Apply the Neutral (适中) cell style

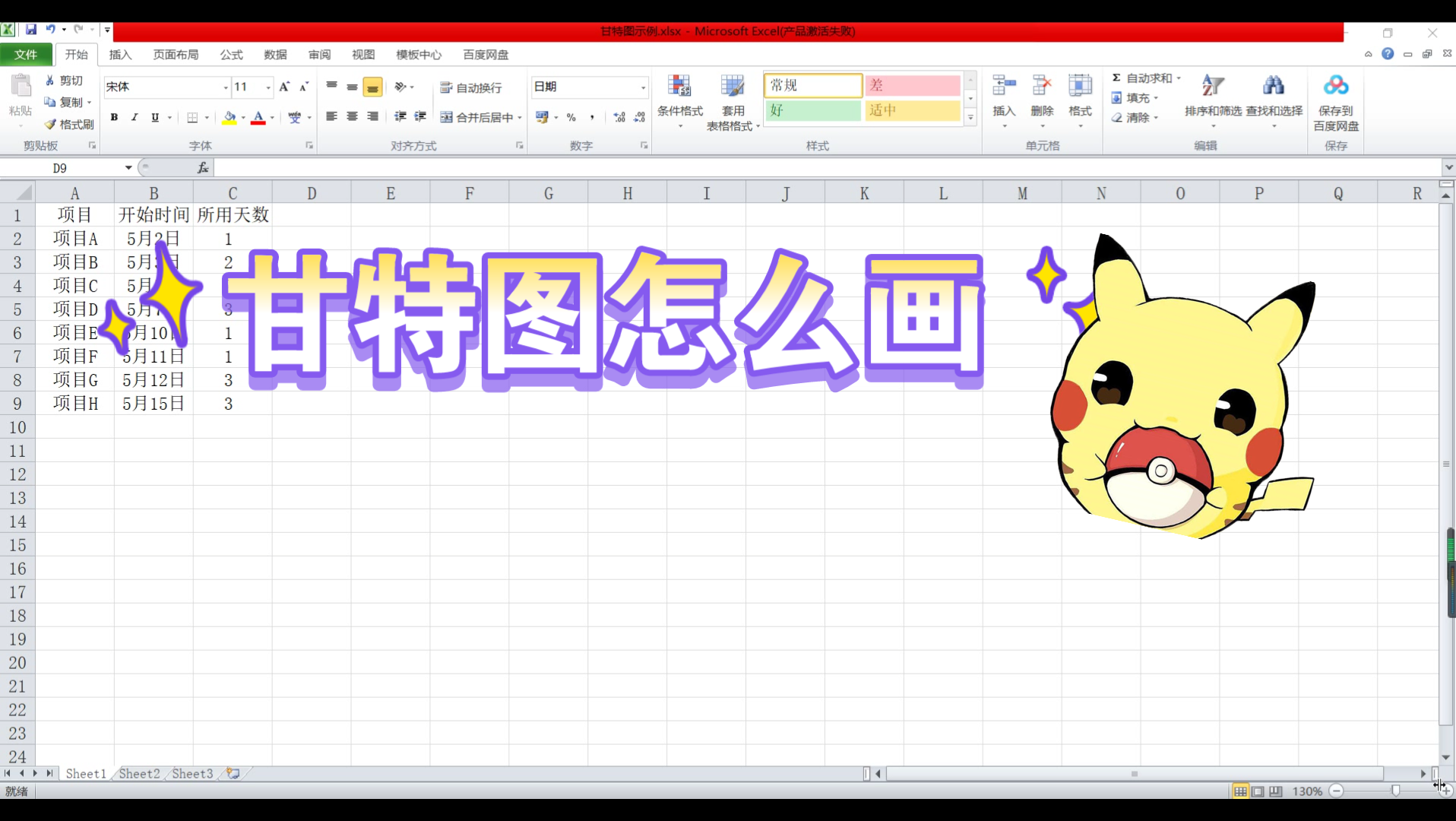[913, 110]
